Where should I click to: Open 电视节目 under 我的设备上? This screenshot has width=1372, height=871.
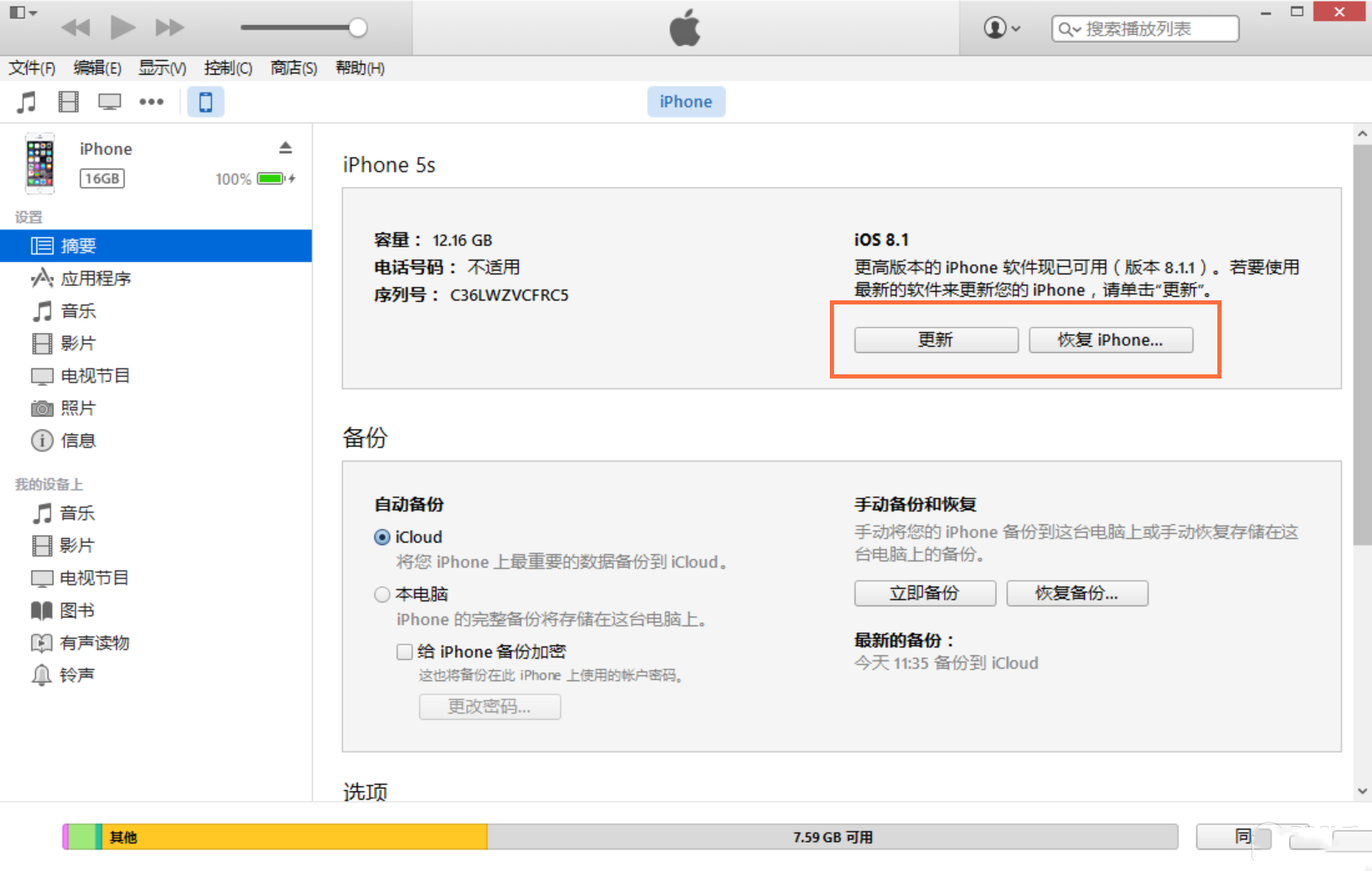pyautogui.click(x=156, y=577)
